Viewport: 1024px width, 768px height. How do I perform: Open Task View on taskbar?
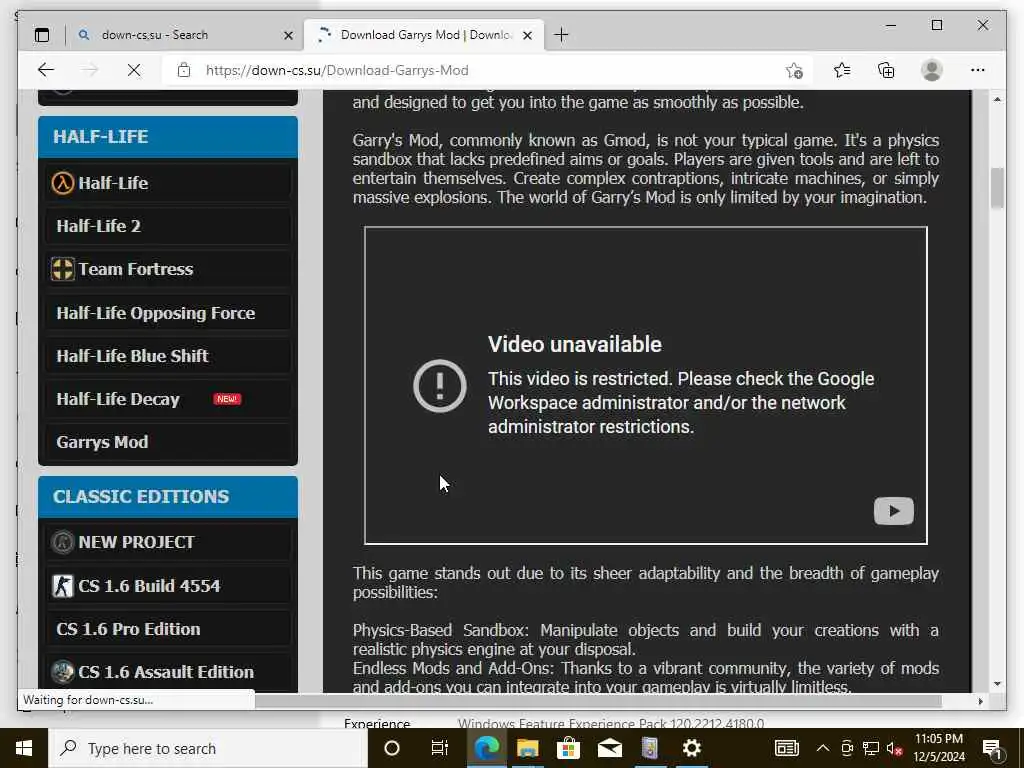(440, 748)
